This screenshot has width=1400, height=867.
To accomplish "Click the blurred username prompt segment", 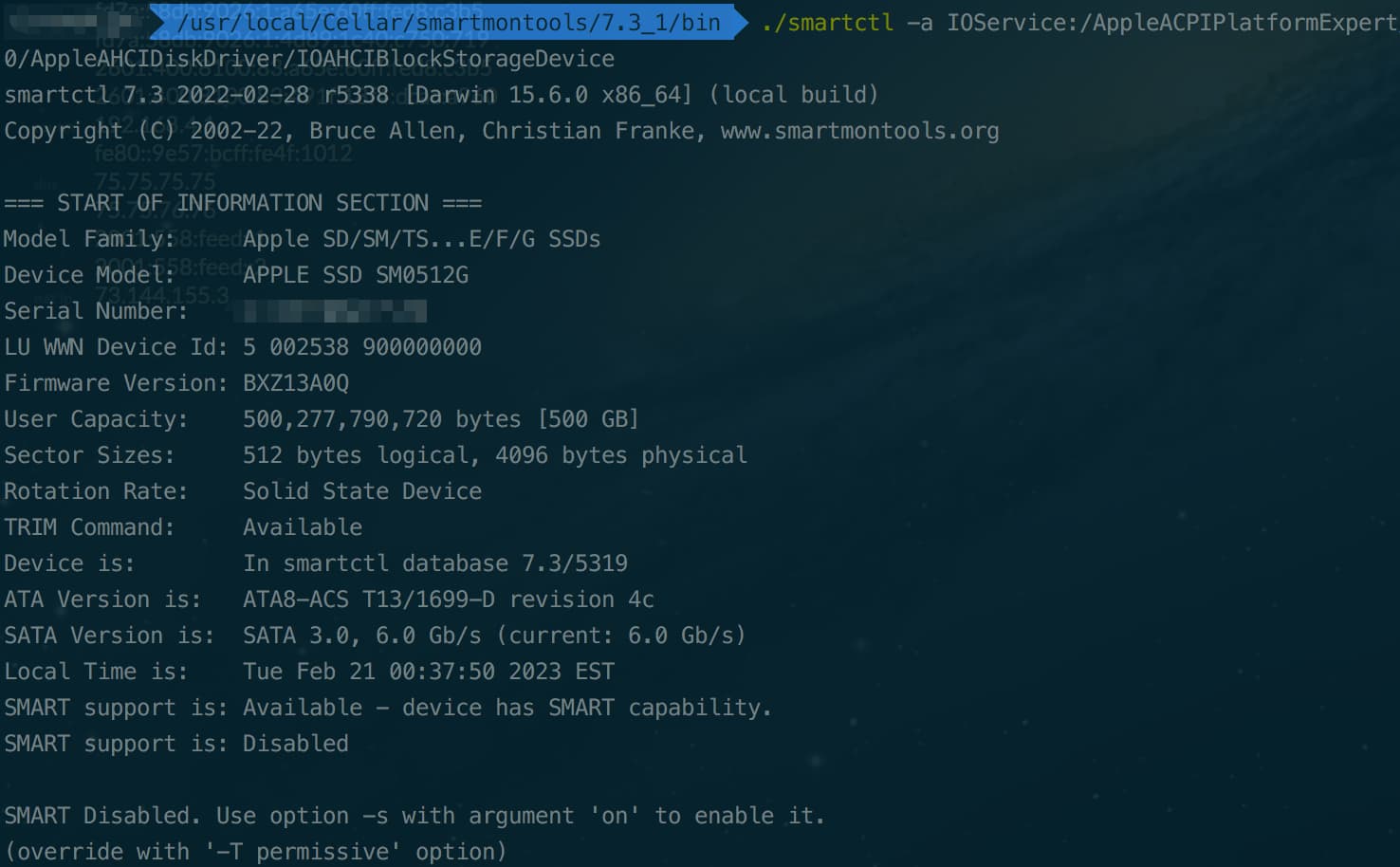I will 71,22.
